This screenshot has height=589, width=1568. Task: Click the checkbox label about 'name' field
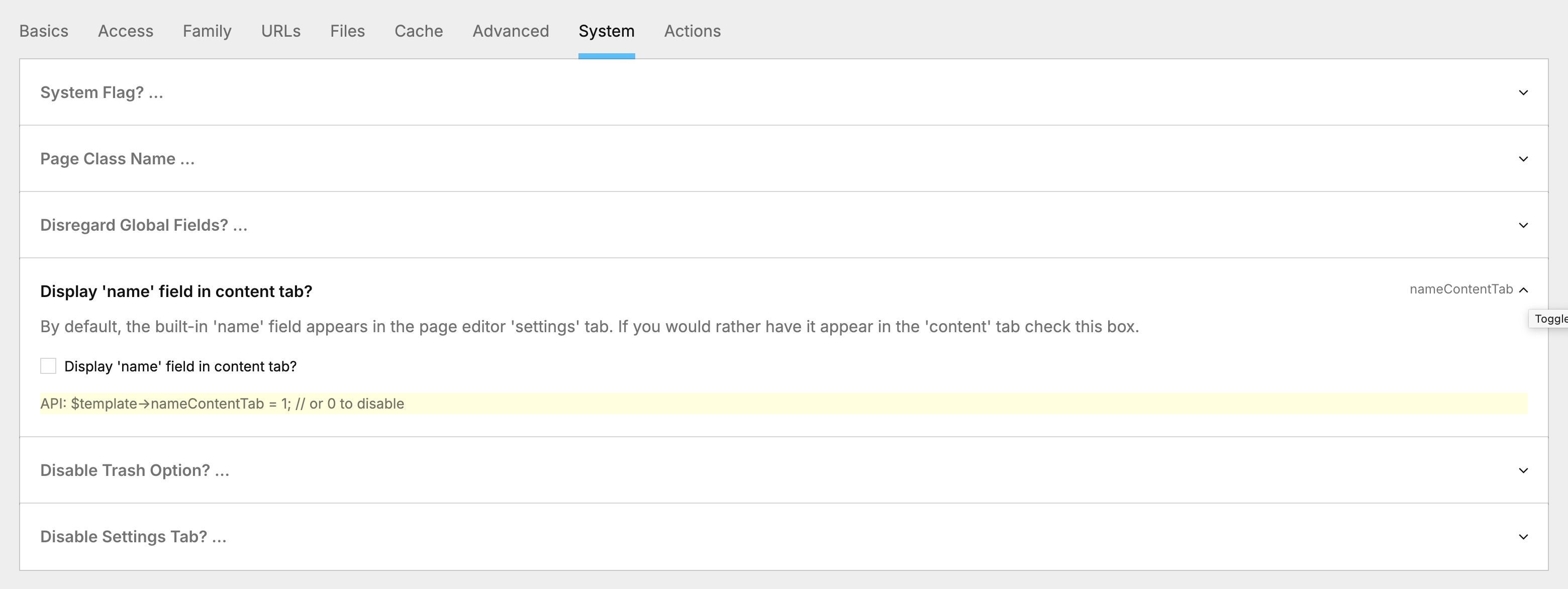tap(180, 366)
